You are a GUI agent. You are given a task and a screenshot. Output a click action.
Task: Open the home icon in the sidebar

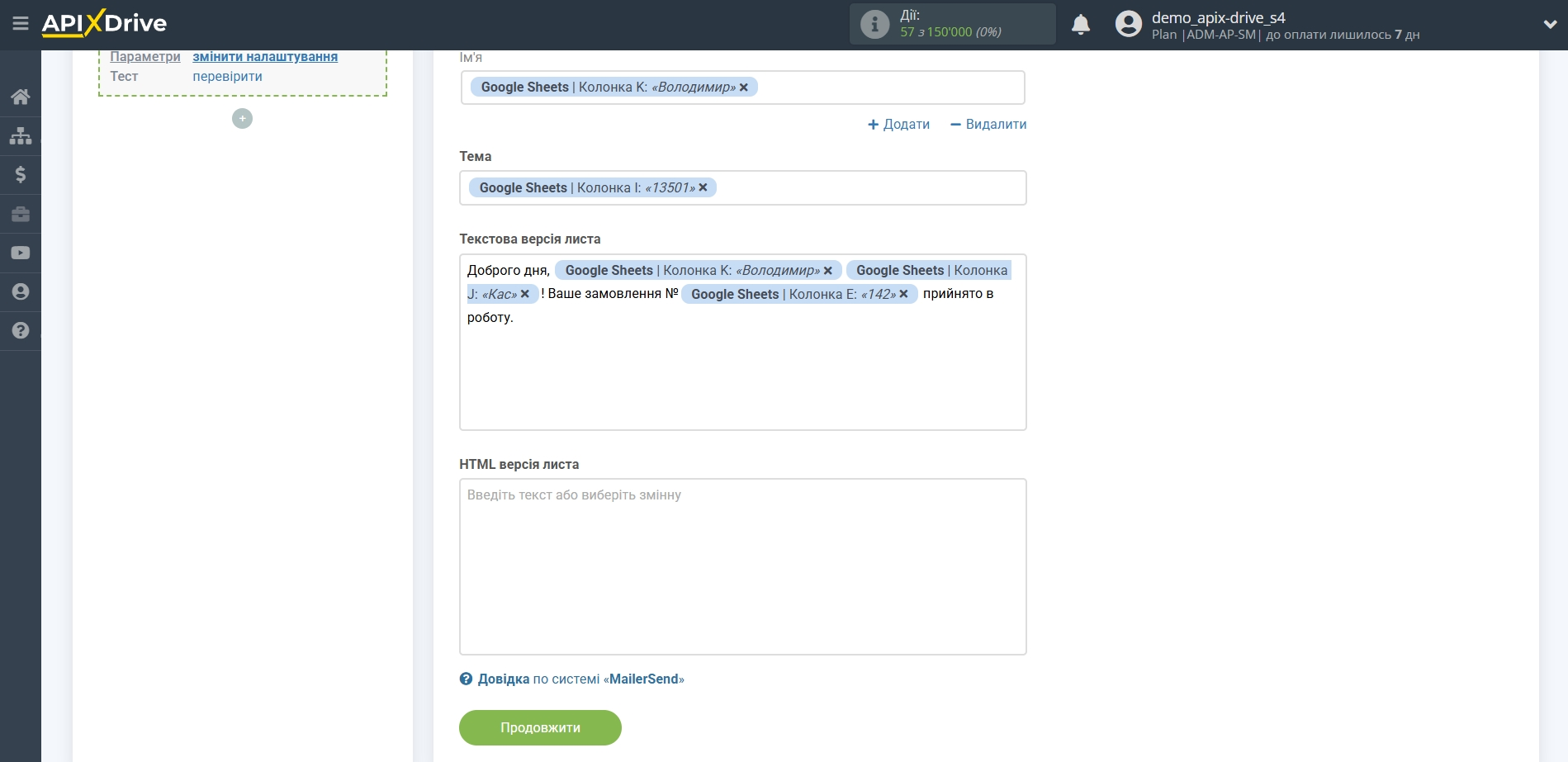tap(21, 97)
